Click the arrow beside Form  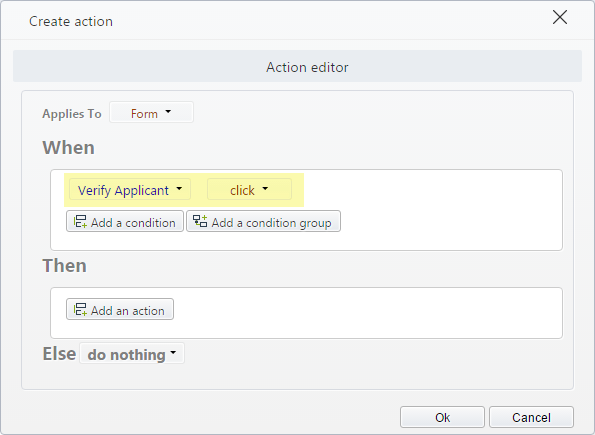pyautogui.click(x=168, y=112)
